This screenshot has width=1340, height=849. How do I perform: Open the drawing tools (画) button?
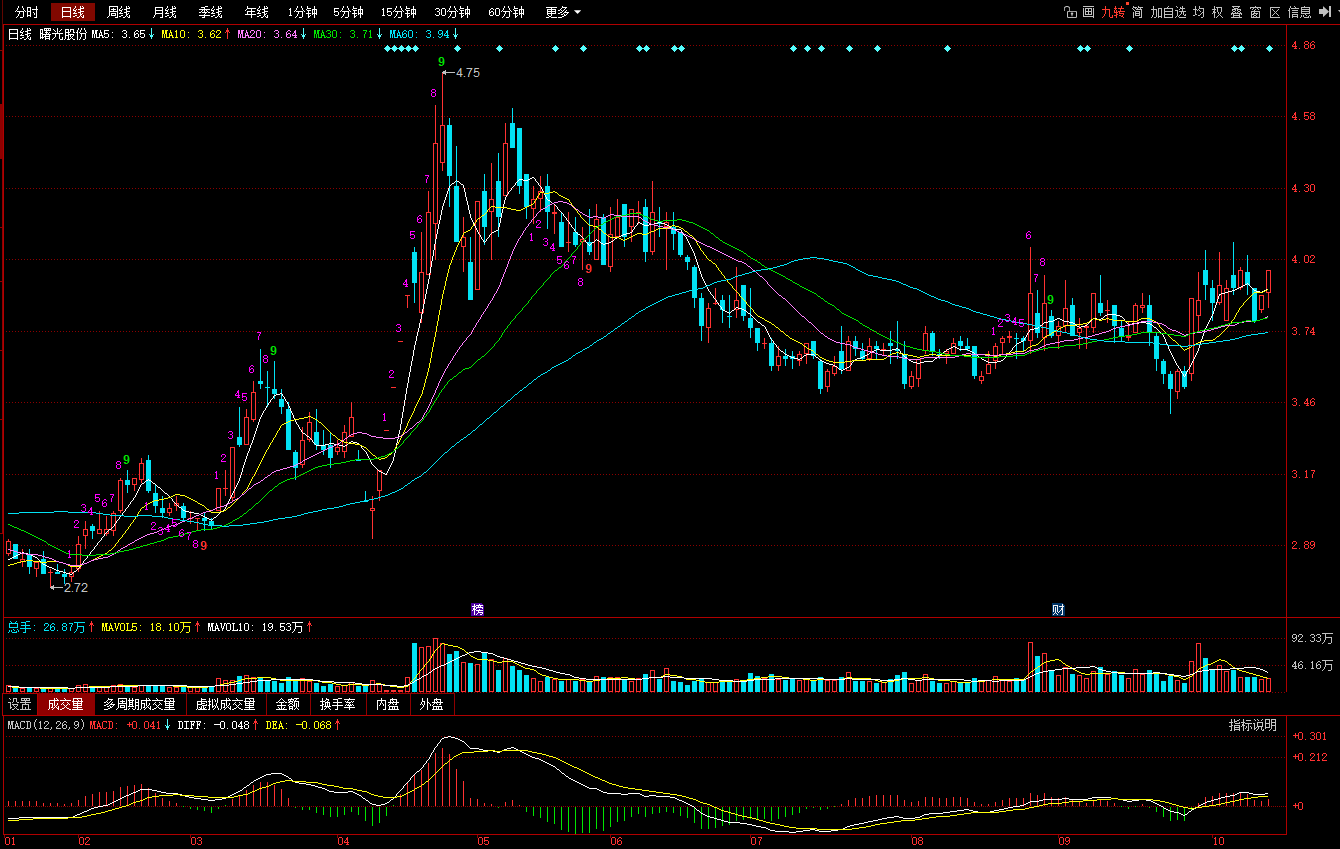coord(1088,12)
